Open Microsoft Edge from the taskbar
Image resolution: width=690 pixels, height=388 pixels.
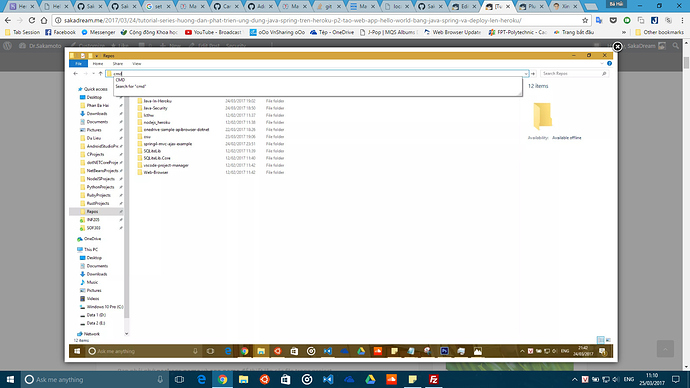(201, 379)
